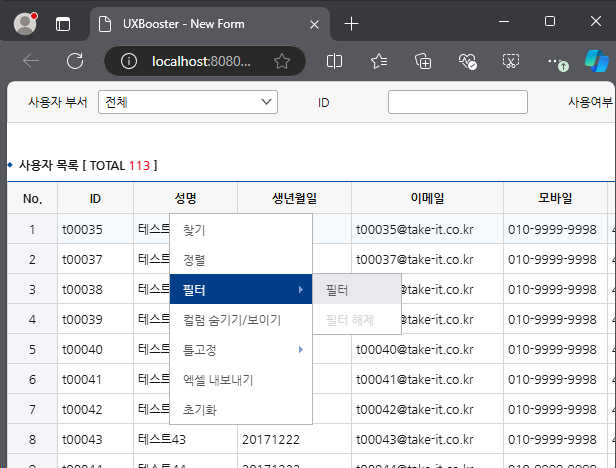Open the favorites list
The height and width of the screenshot is (468, 616).
tap(379, 61)
